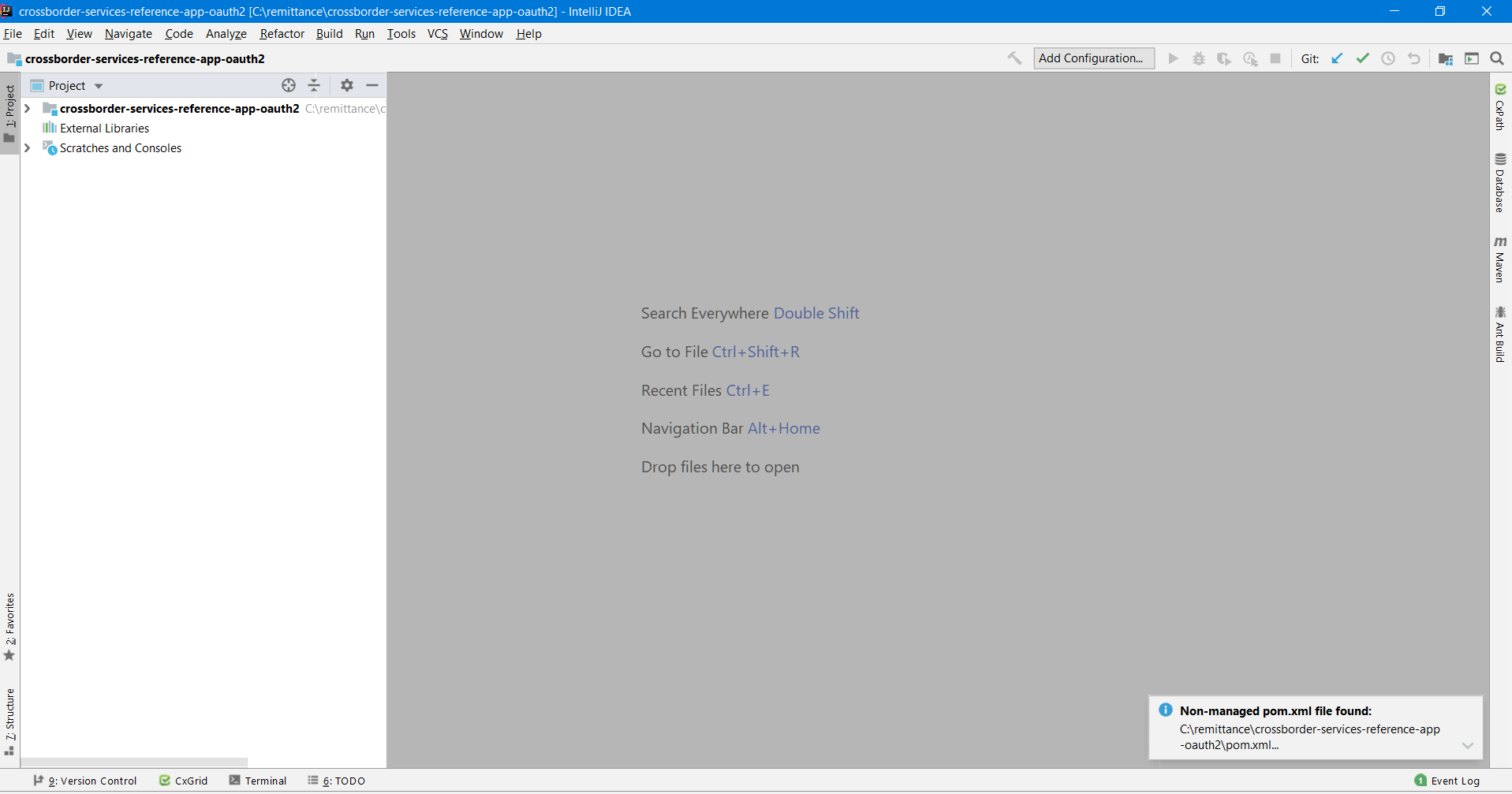Expand crossborder-services-reference-app-oauth2 tree node
This screenshot has height=794, width=1512.
click(28, 108)
